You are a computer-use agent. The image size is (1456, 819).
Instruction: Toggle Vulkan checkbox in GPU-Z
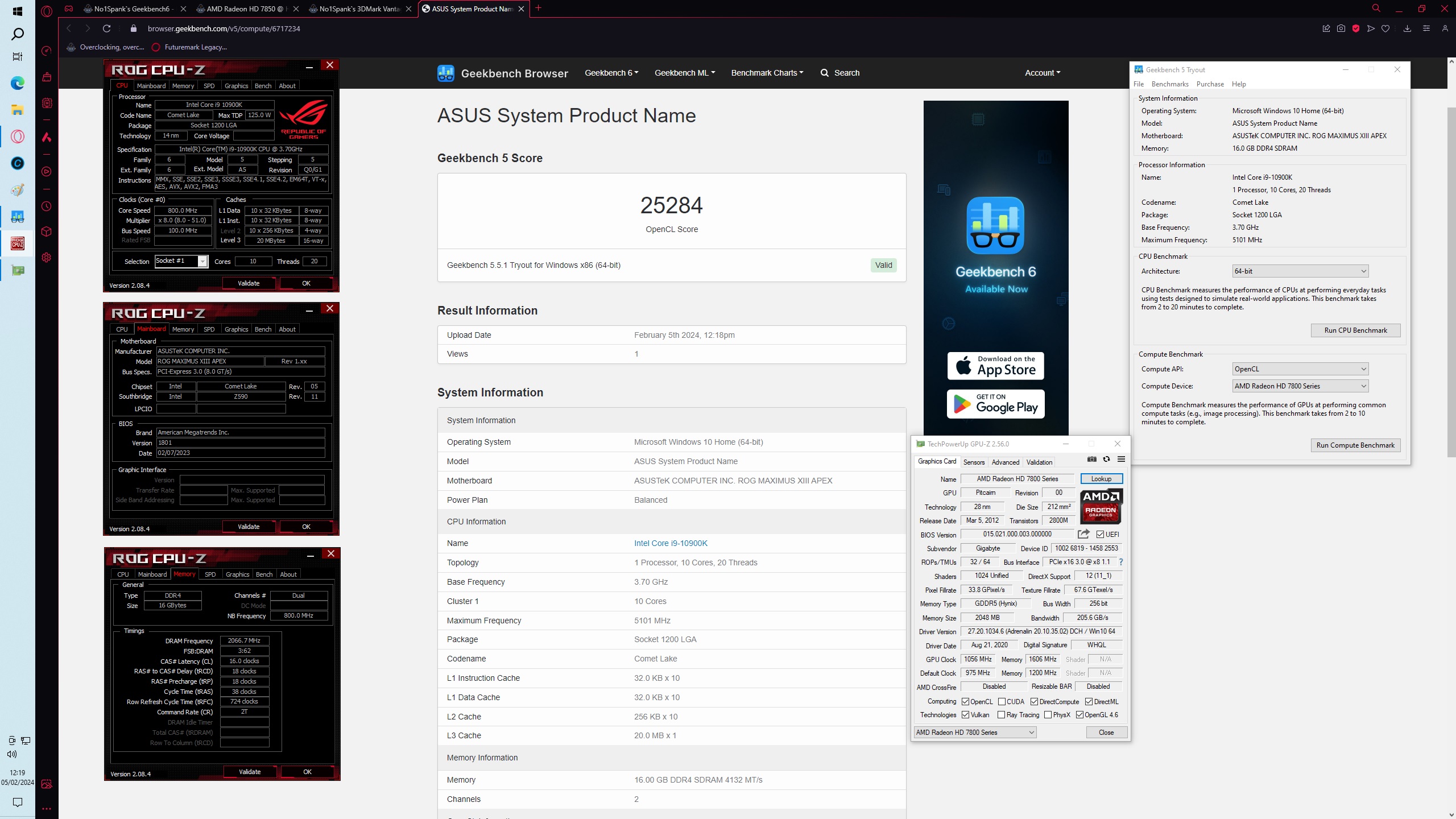pyautogui.click(x=965, y=715)
